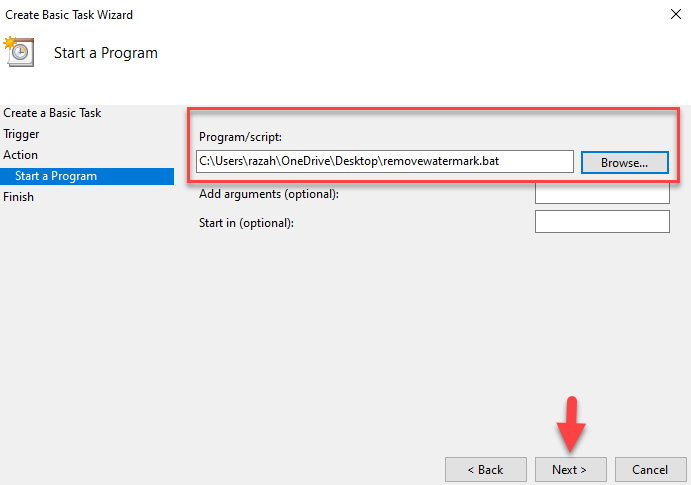Click the 'Start in (optional):' label

247,222
